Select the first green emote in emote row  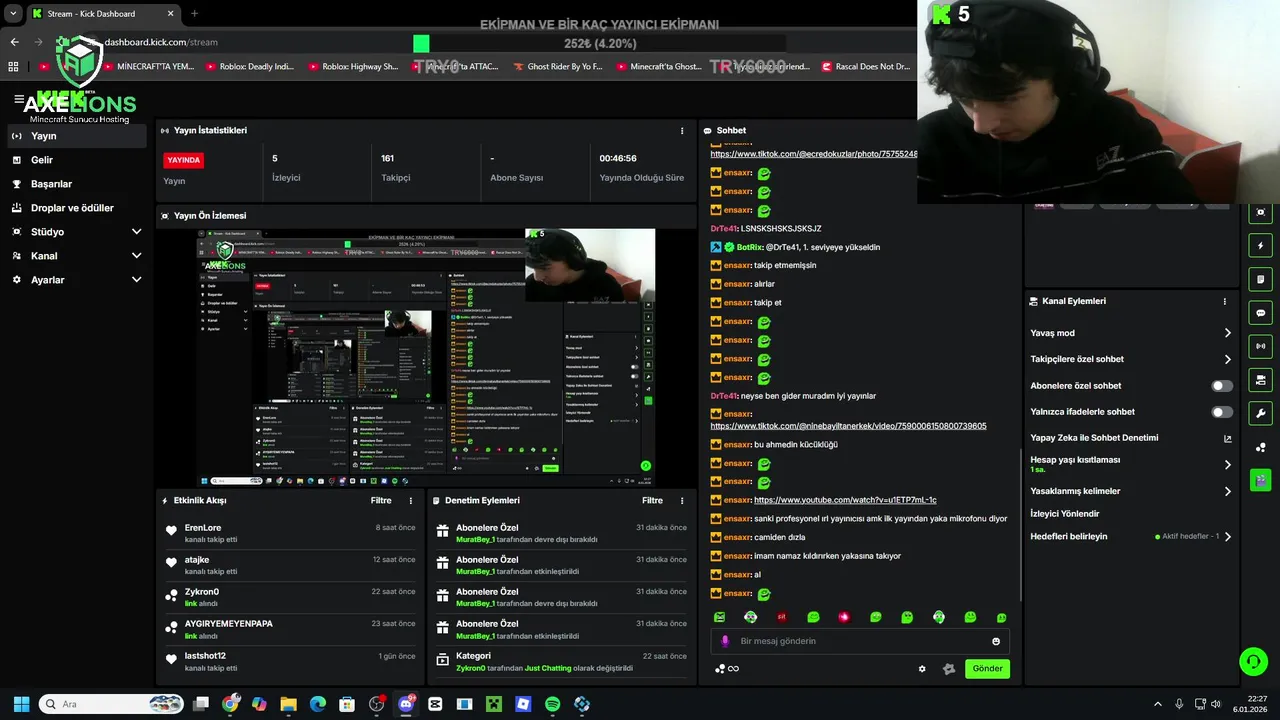point(719,617)
